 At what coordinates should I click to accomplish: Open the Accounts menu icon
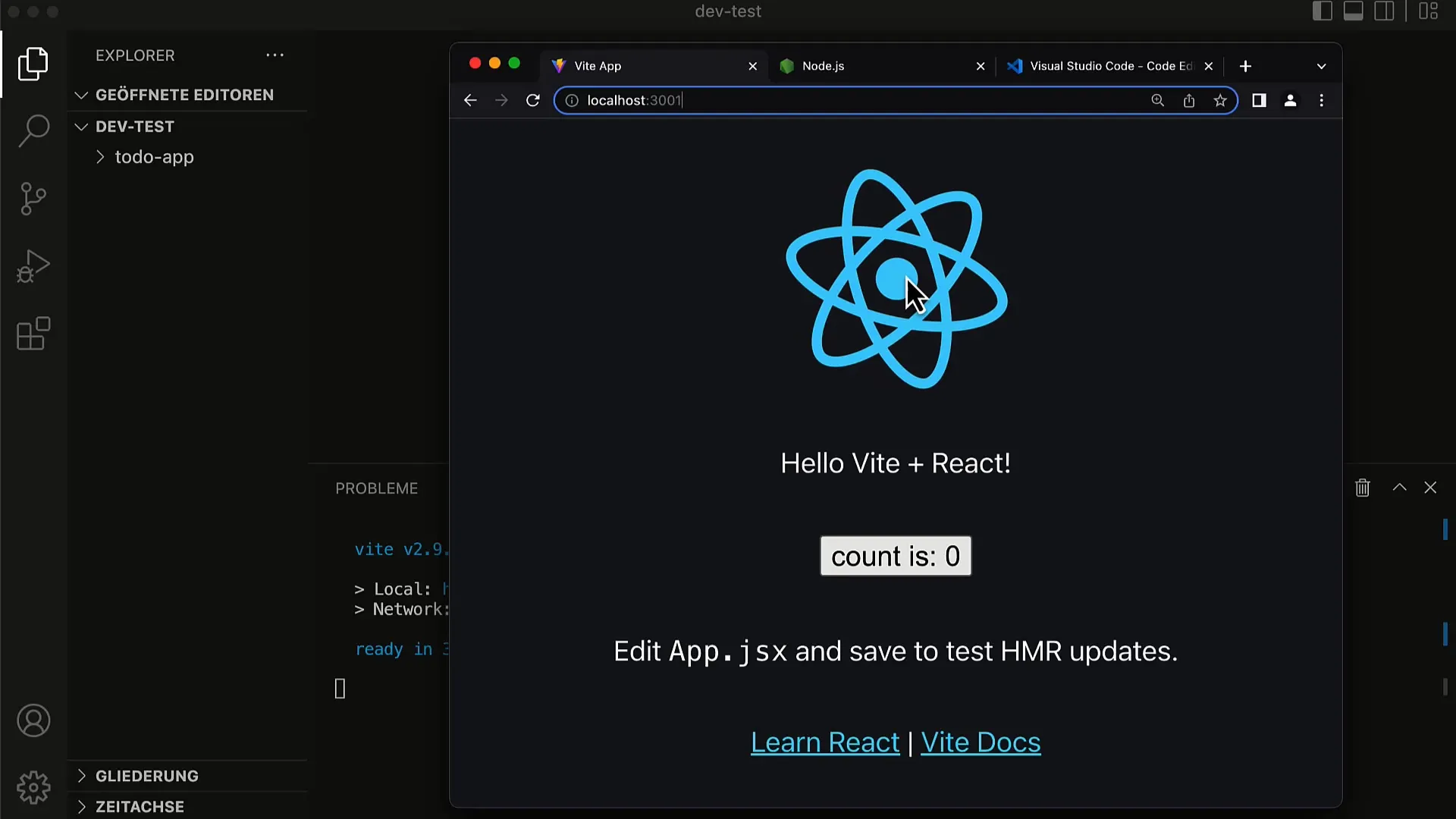click(33, 720)
